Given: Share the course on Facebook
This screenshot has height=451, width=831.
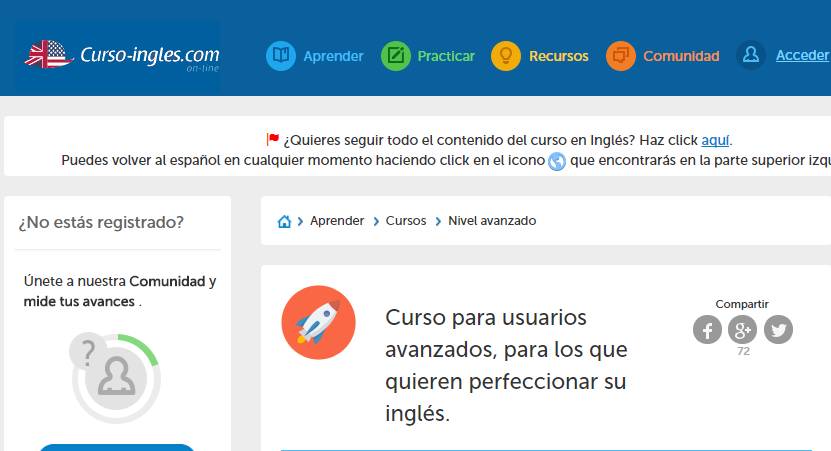Looking at the screenshot, I should pos(707,329).
